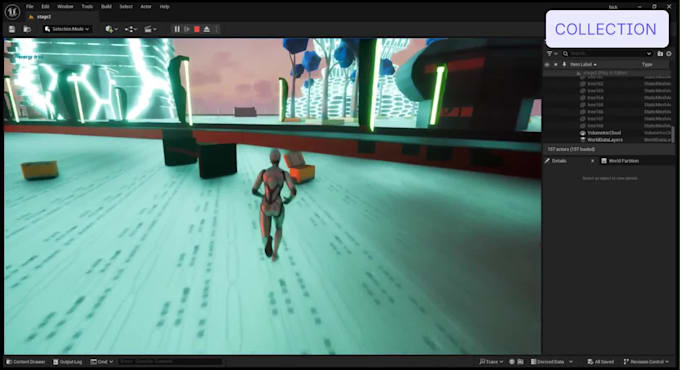Click the All Saved status button
The height and width of the screenshot is (370, 680).
coord(601,362)
